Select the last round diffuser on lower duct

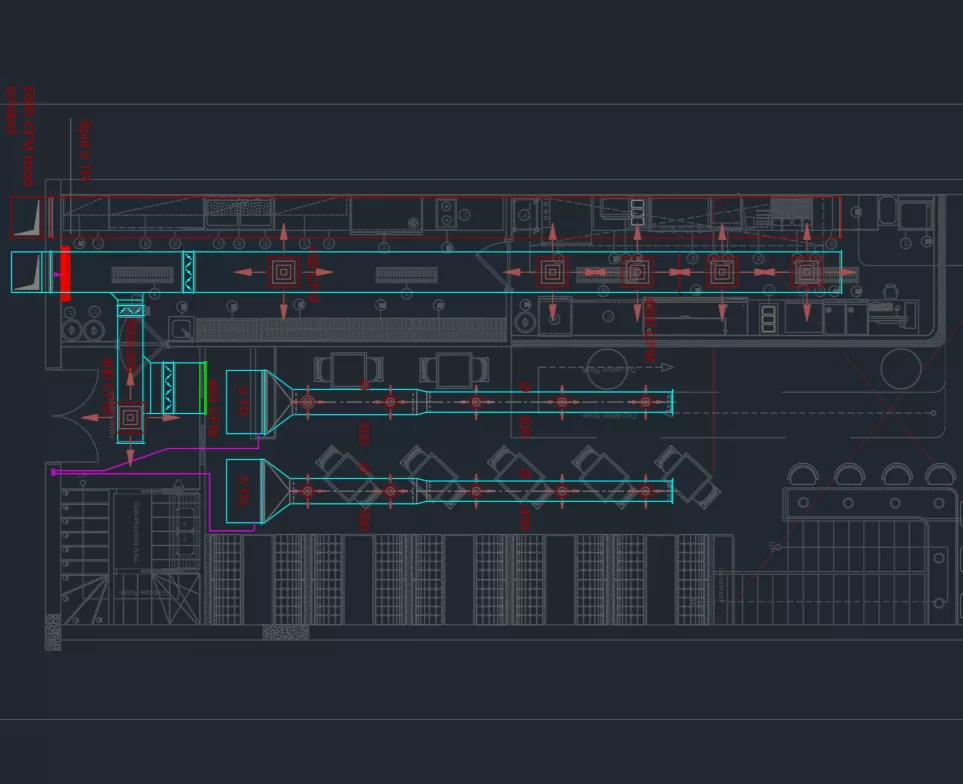[647, 491]
